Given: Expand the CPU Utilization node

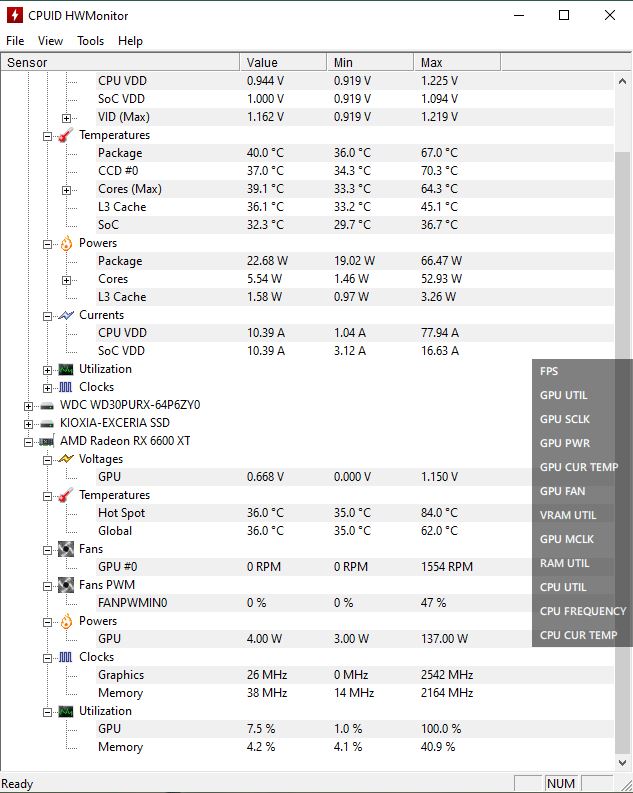Looking at the screenshot, I should [47, 369].
